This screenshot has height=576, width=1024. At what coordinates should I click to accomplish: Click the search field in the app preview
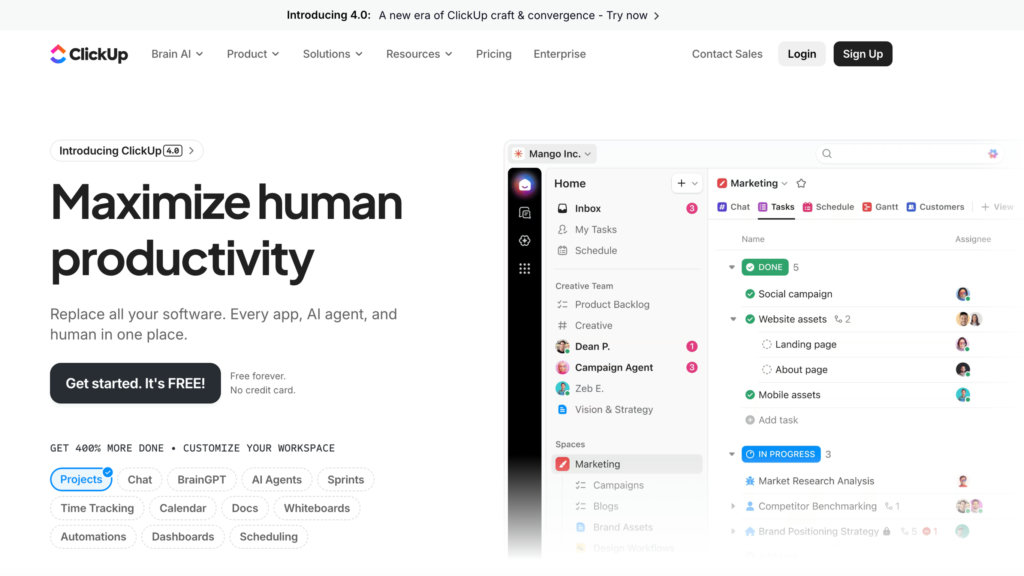(900, 154)
